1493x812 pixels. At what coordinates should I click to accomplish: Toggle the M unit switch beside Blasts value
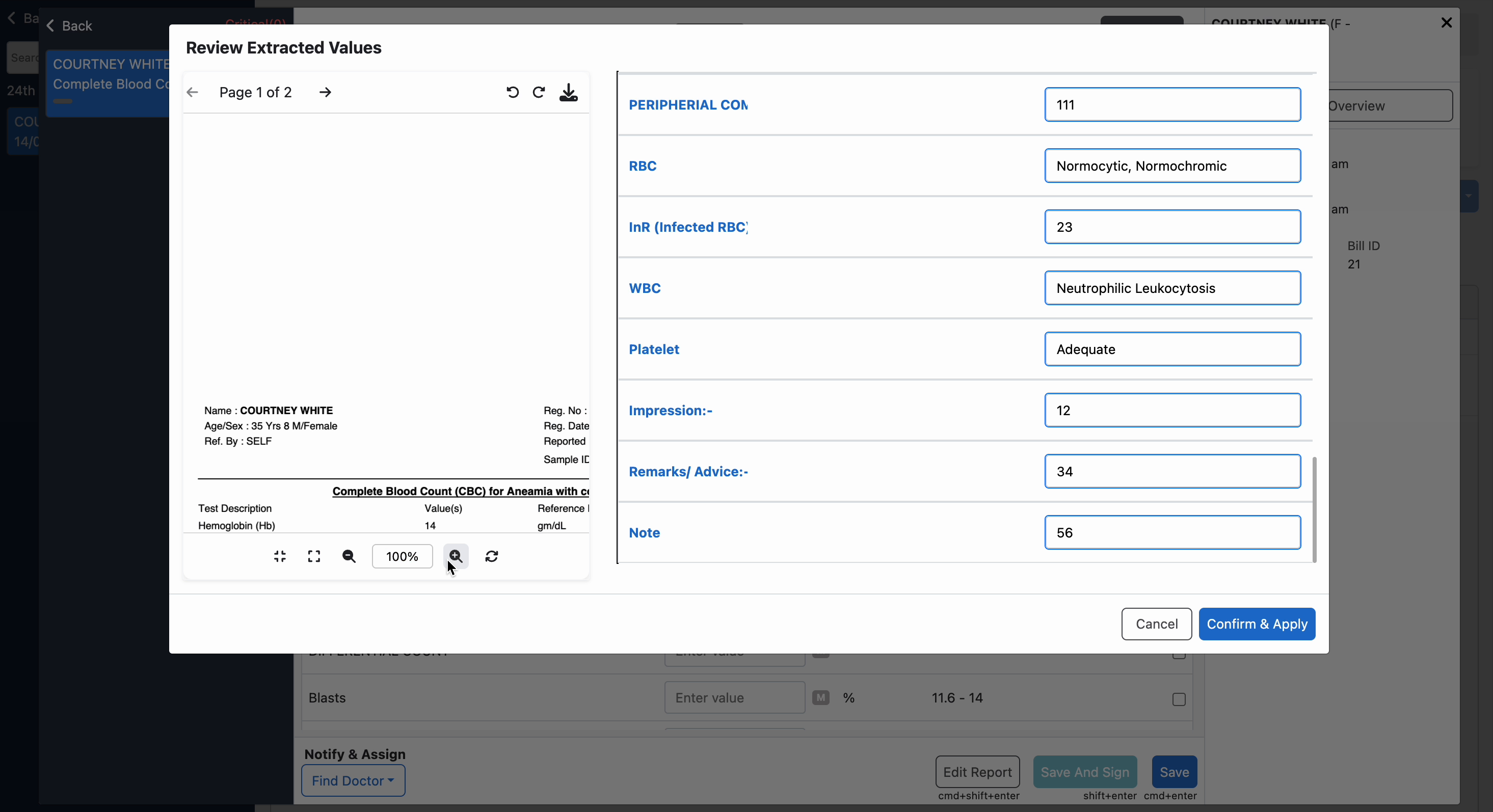coord(820,698)
